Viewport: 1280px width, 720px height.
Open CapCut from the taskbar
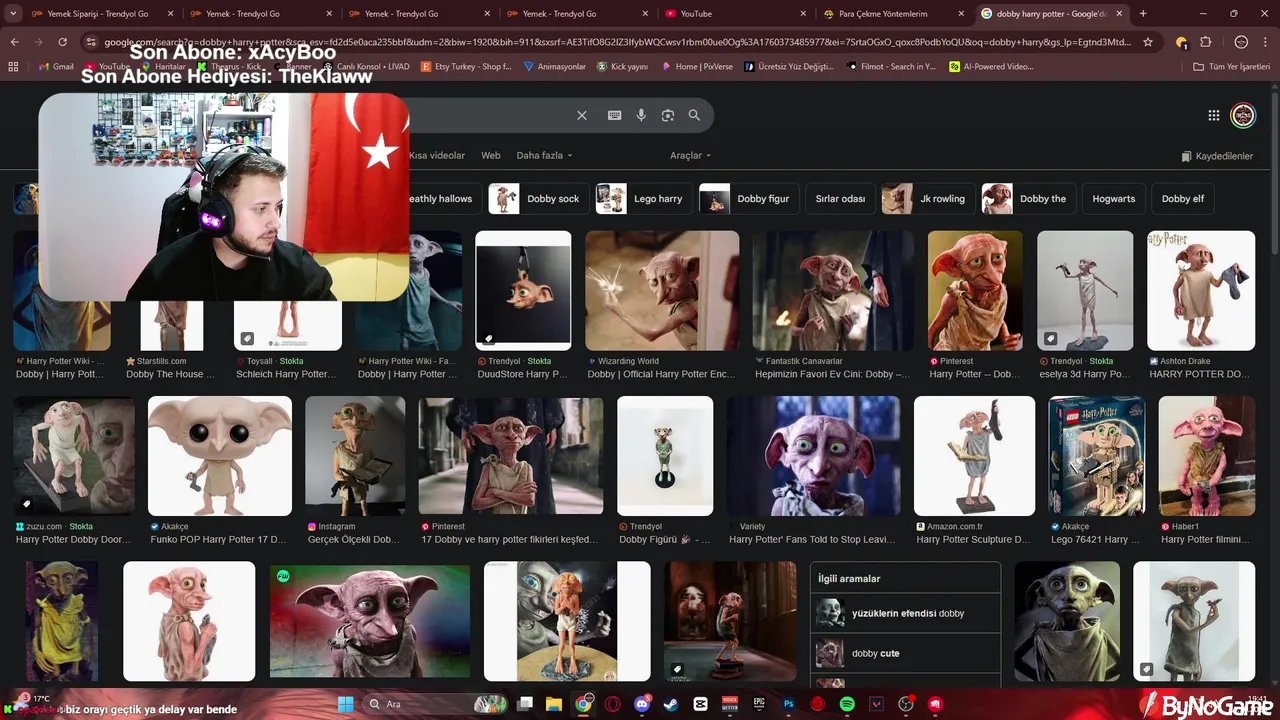click(700, 704)
